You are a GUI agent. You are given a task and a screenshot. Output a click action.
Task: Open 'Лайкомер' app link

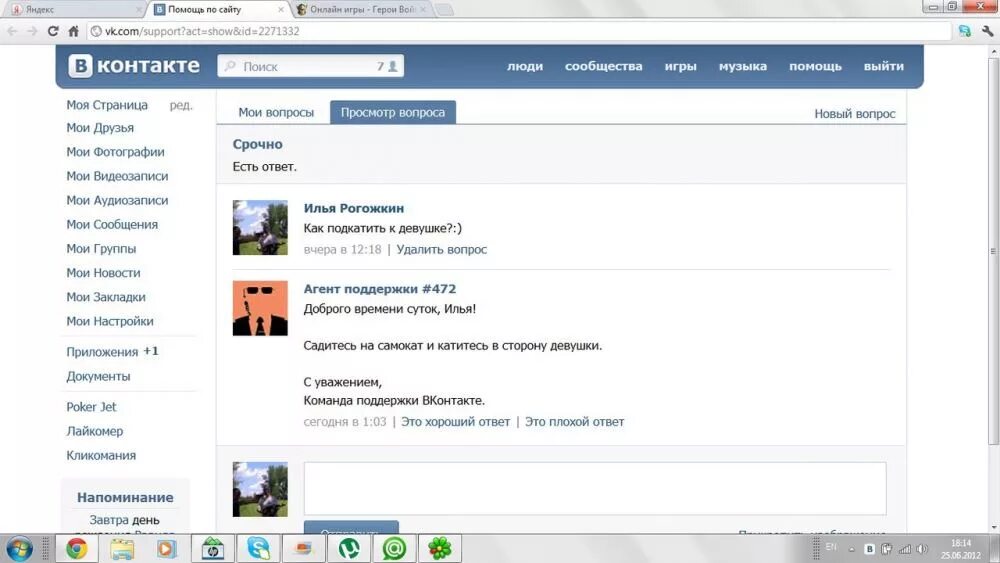[94, 431]
